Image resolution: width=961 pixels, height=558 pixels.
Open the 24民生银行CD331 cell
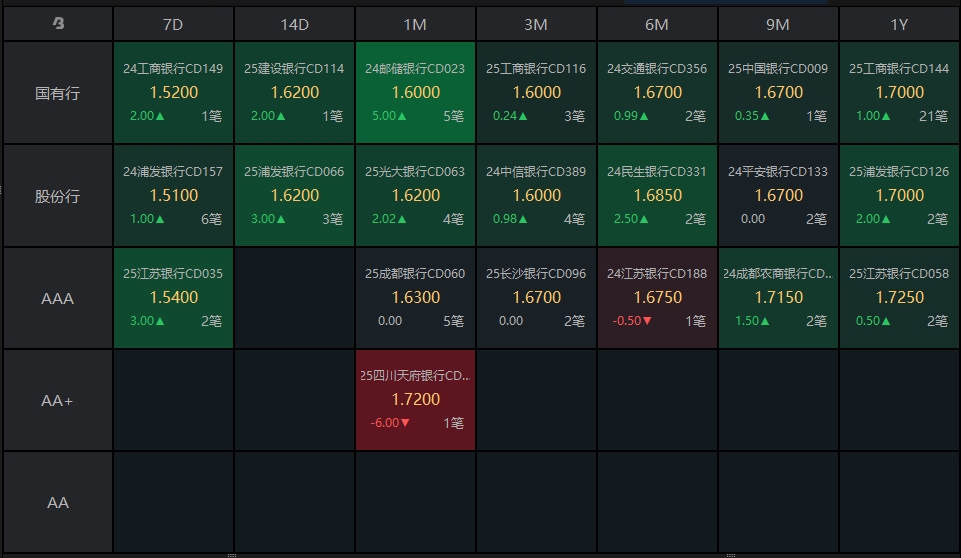pos(657,196)
